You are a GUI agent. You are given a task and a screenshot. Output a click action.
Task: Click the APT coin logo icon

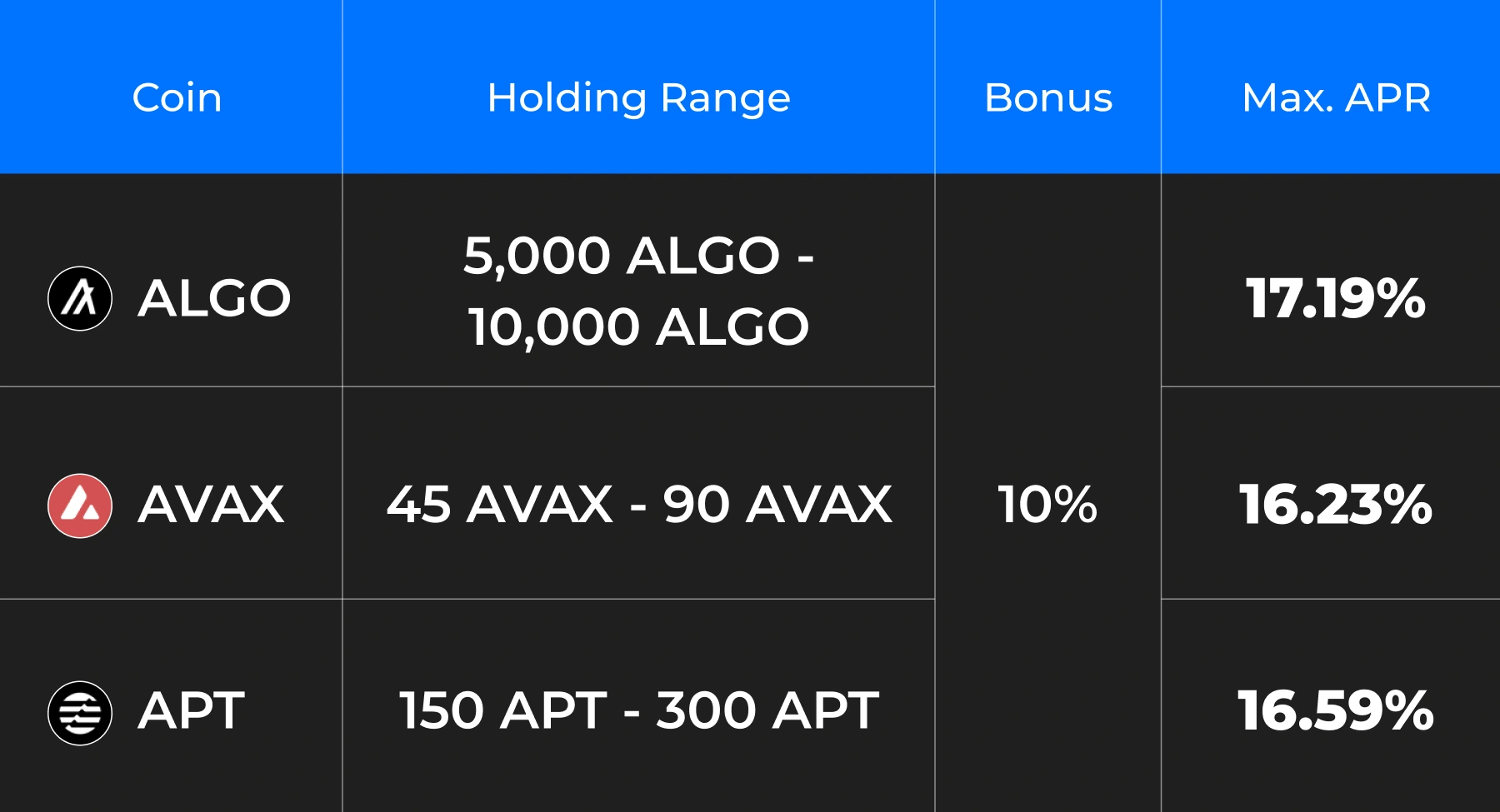coord(80,713)
